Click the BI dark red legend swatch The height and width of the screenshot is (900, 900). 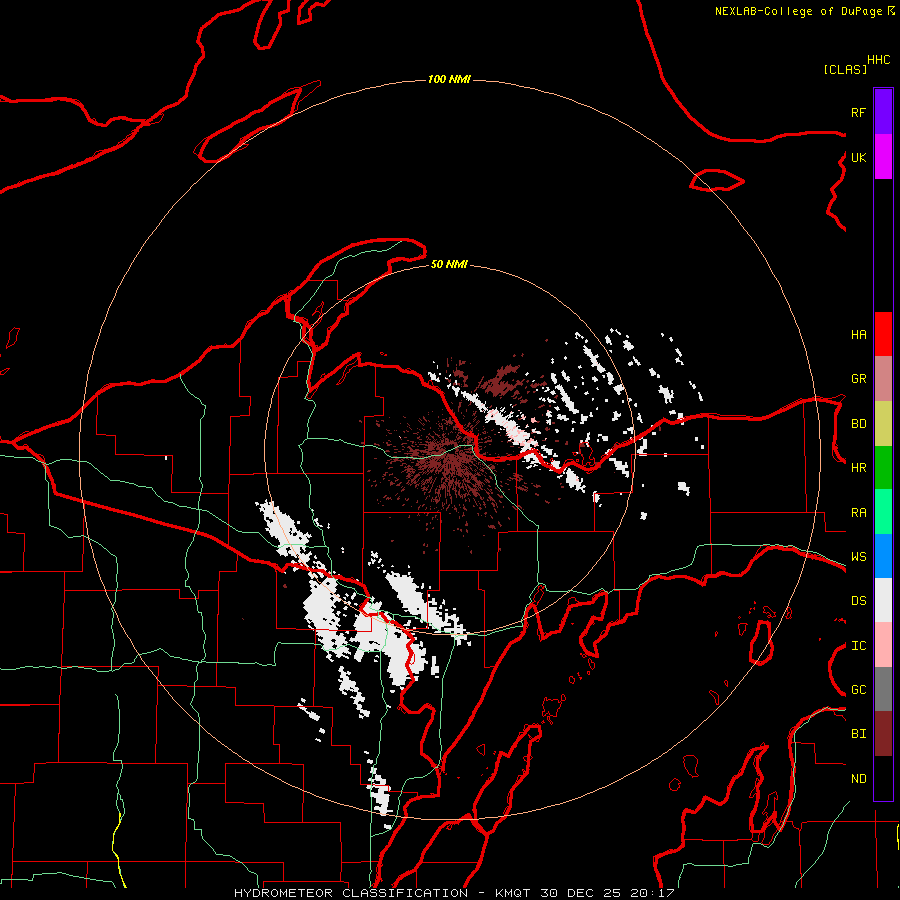(883, 734)
